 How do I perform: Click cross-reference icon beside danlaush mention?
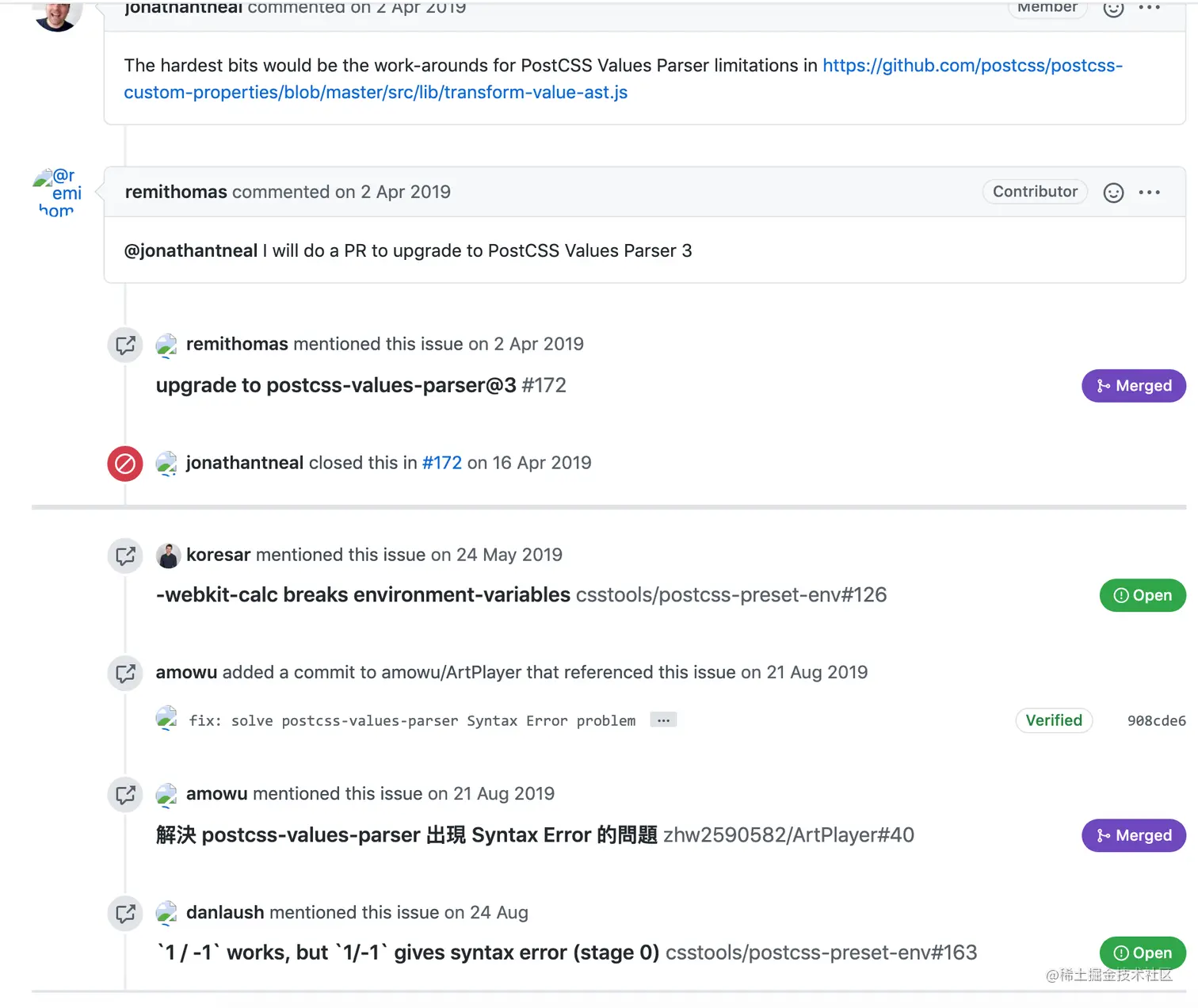click(125, 914)
